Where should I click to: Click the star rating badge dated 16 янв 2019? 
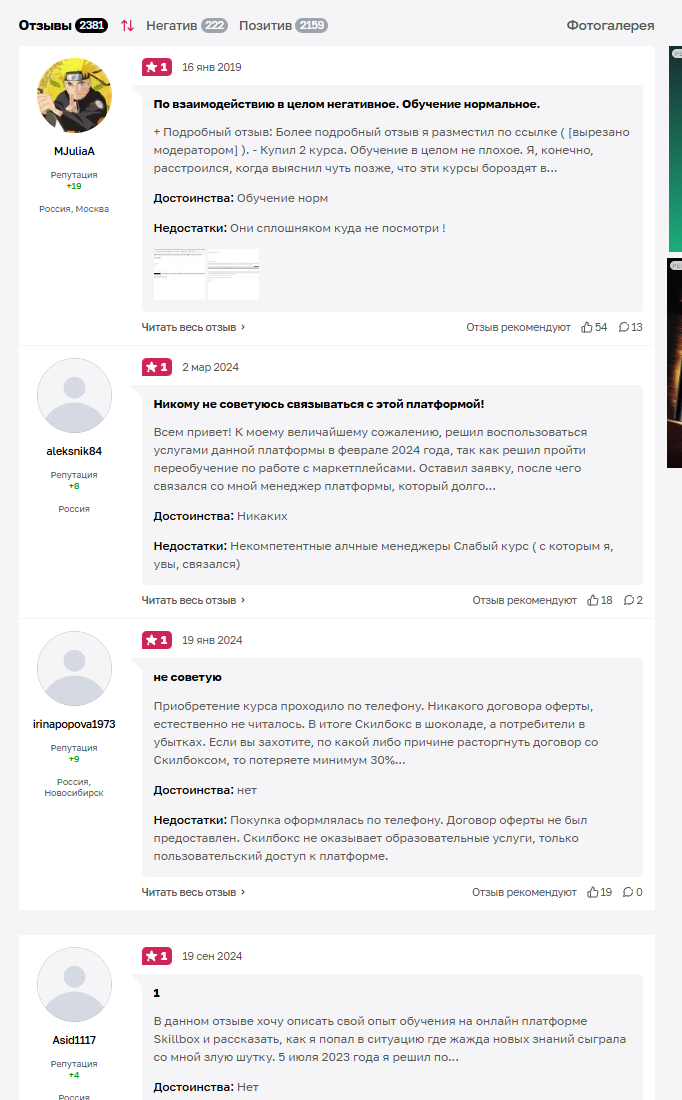point(156,67)
